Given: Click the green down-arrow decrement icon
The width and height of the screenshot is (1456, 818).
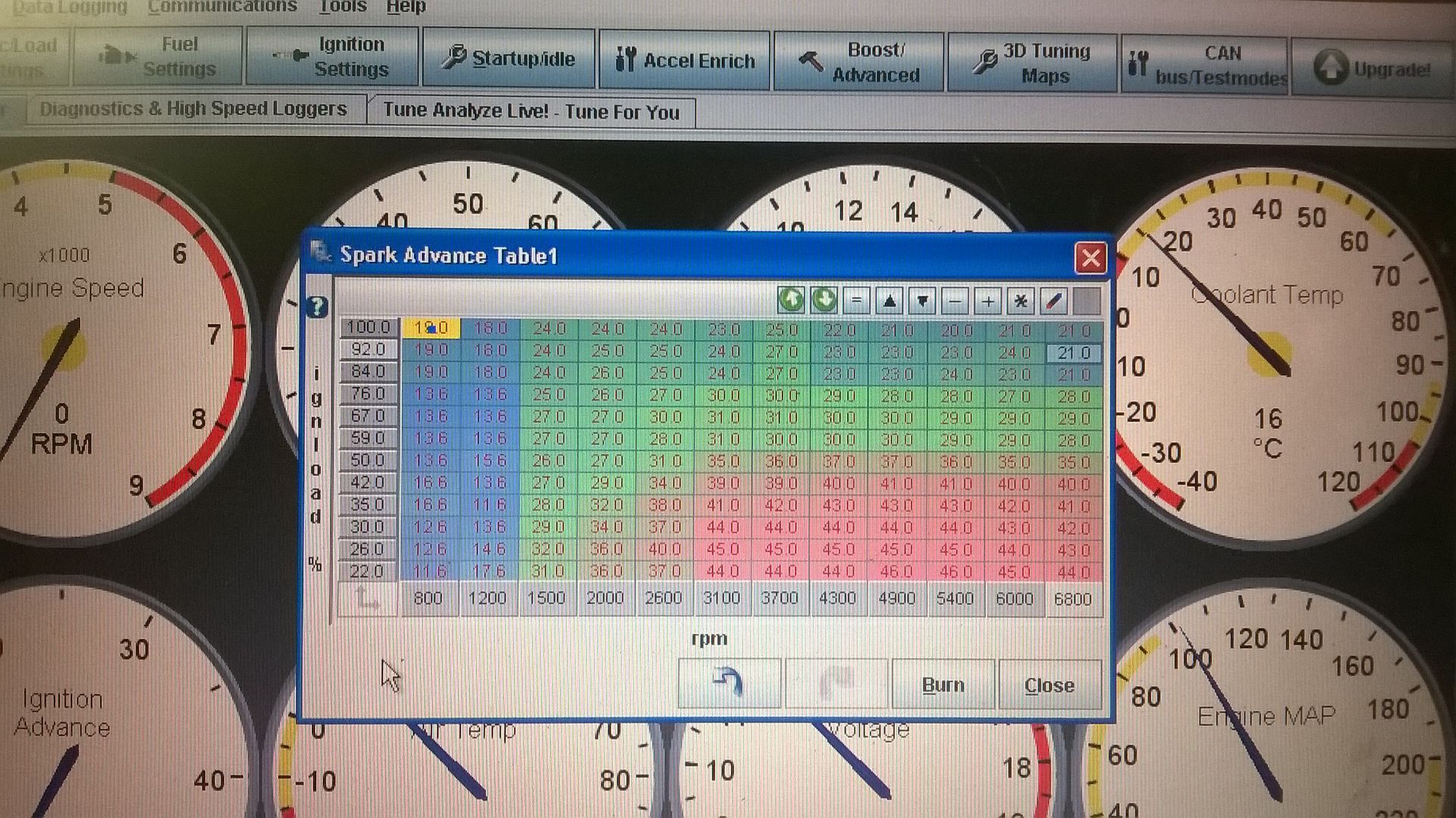Looking at the screenshot, I should tap(824, 300).
